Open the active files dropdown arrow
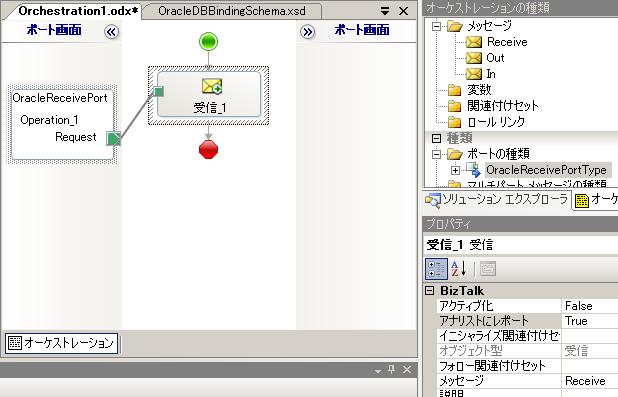618x397 pixels. 385,11
